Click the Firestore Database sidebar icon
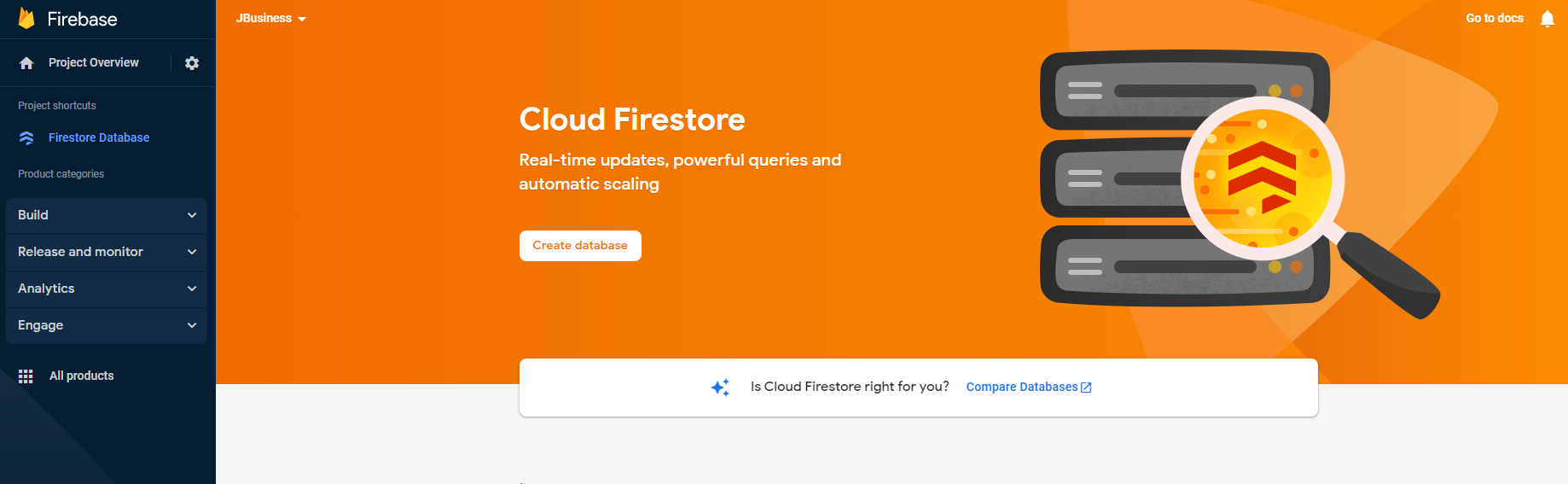This screenshot has height=484, width=1568. click(x=26, y=138)
